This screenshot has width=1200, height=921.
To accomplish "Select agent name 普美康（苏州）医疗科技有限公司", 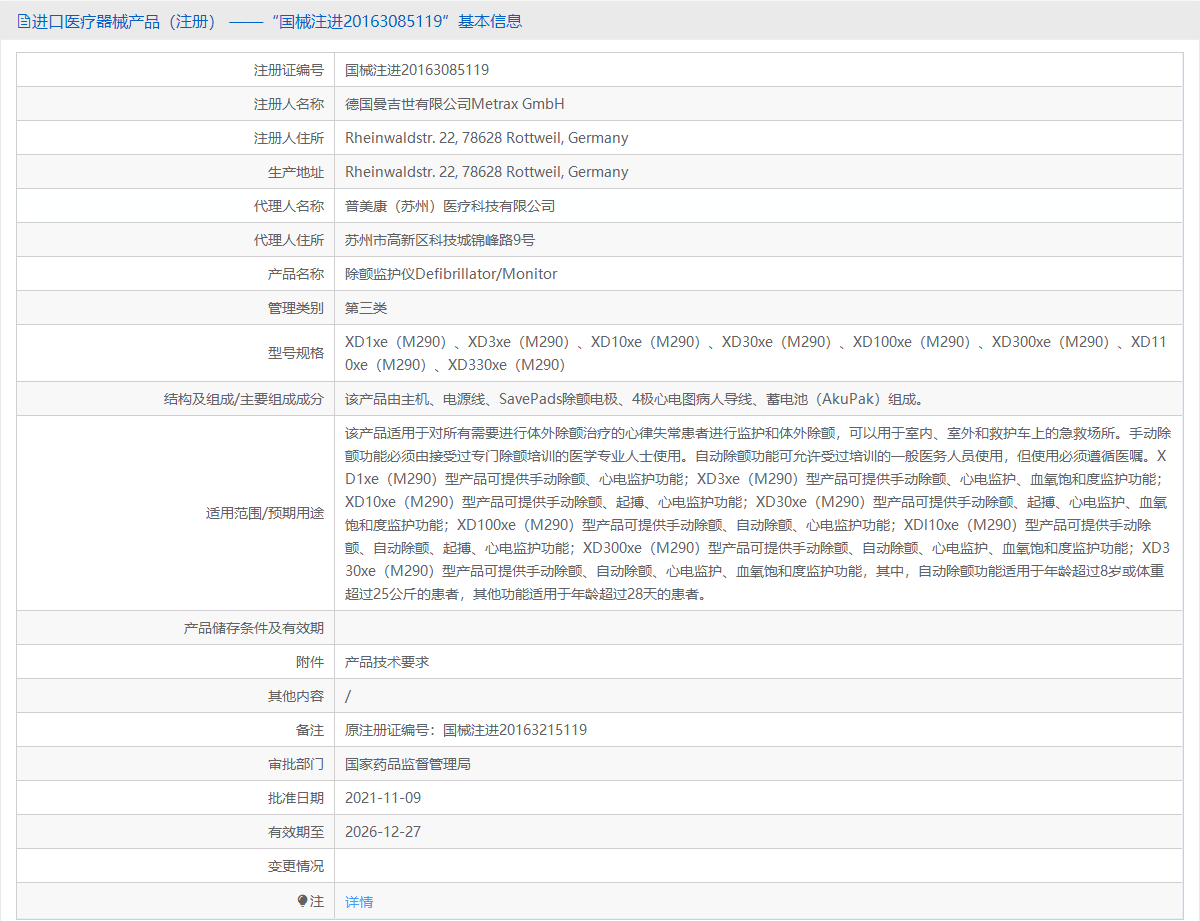I will pos(450,206).
